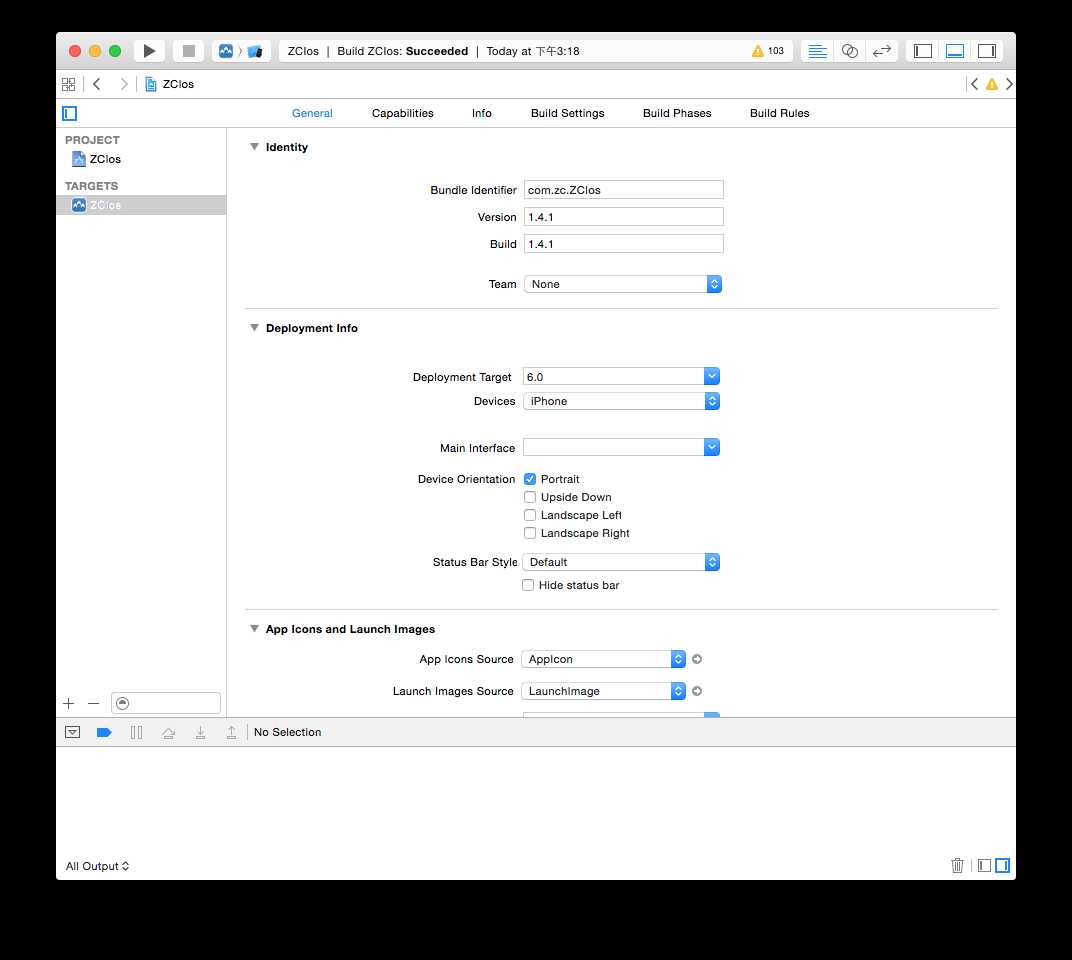Step over in debugger

(168, 732)
